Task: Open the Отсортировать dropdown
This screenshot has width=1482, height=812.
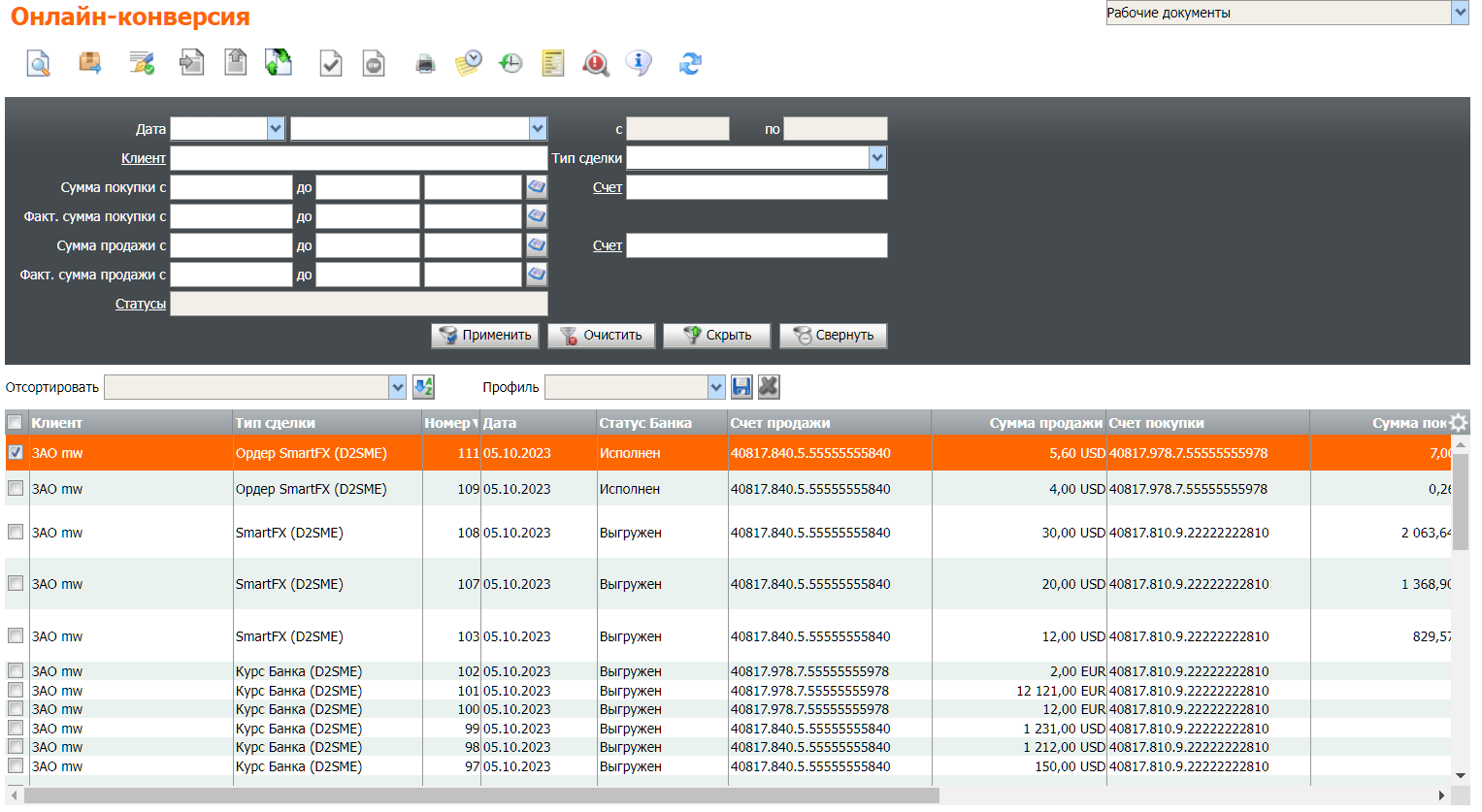Action: (x=397, y=387)
